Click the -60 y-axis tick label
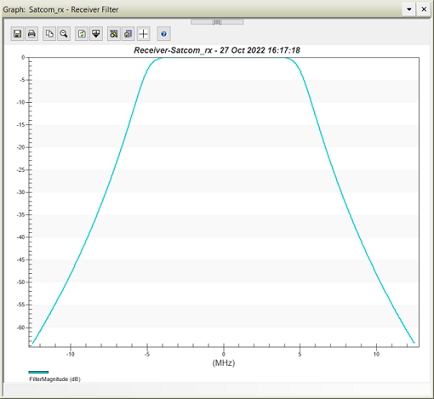The height and width of the screenshot is (399, 434). pos(21,327)
